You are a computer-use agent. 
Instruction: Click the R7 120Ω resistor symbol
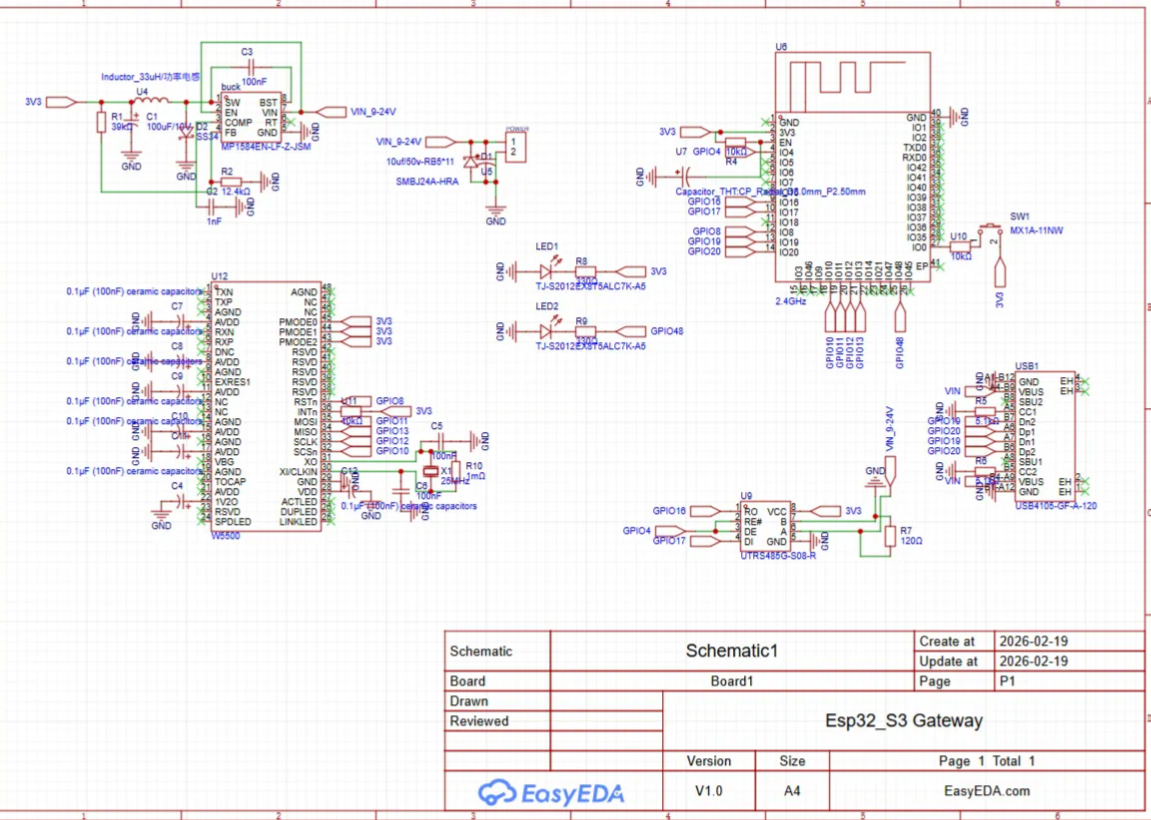[890, 537]
